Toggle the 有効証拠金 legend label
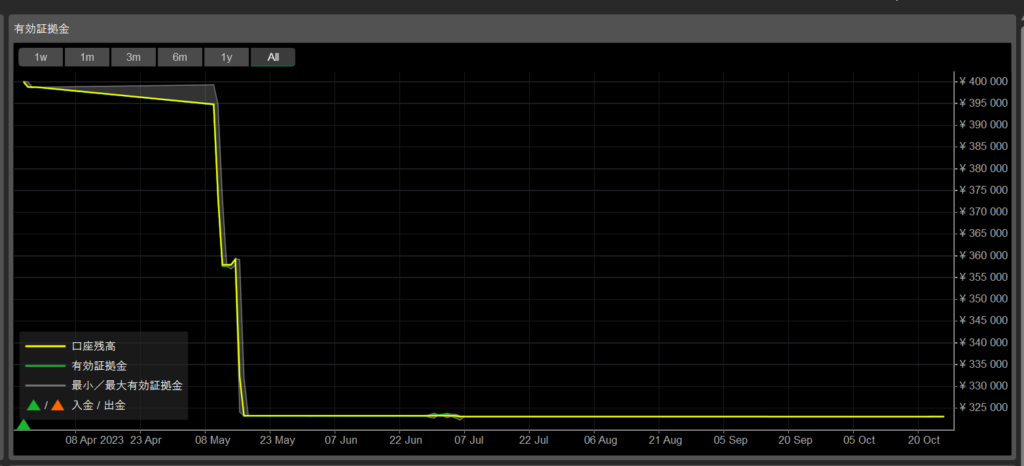 [x=99, y=366]
